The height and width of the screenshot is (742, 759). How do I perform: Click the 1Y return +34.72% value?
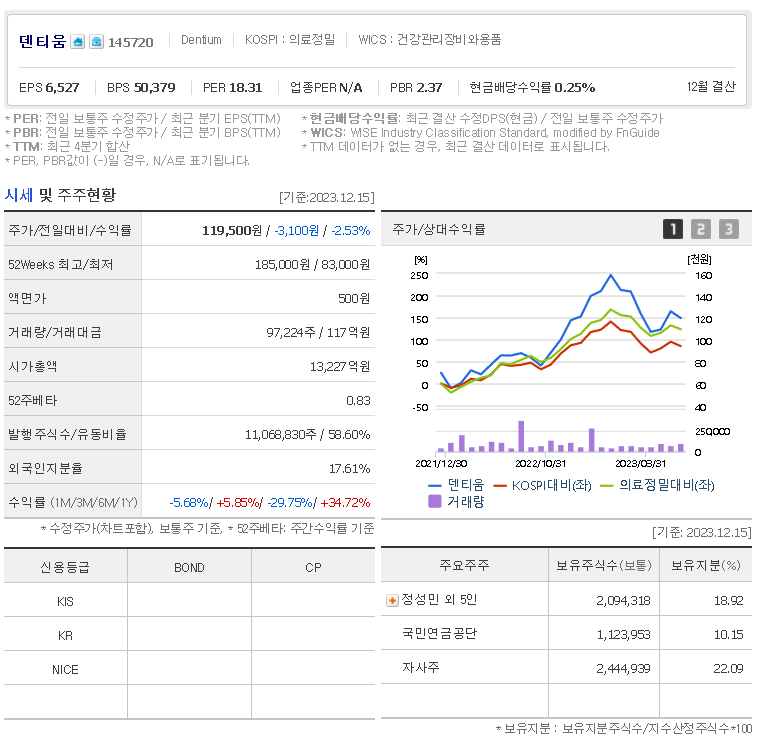(x=345, y=503)
